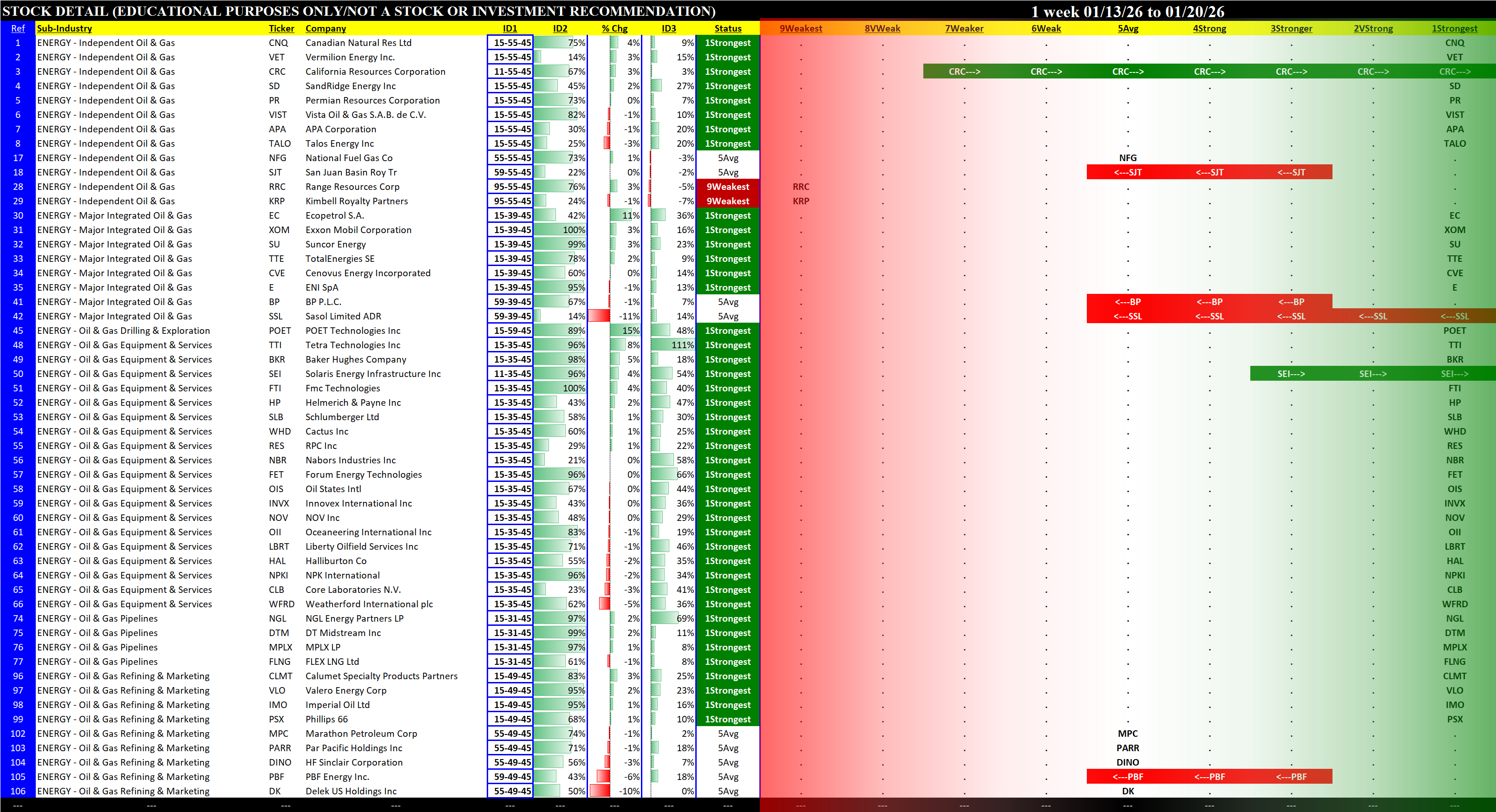Click the first <---PBF arrow cell
The height and width of the screenshot is (812, 1496).
(x=1128, y=777)
